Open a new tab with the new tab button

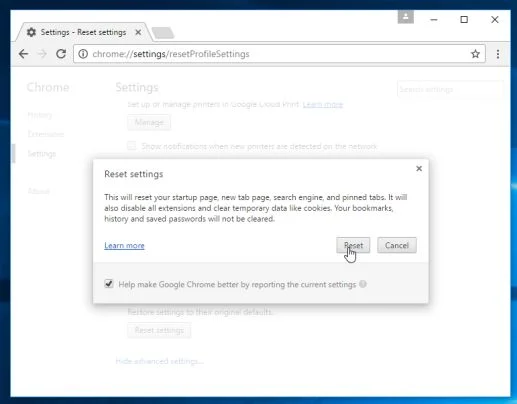[x=163, y=33]
